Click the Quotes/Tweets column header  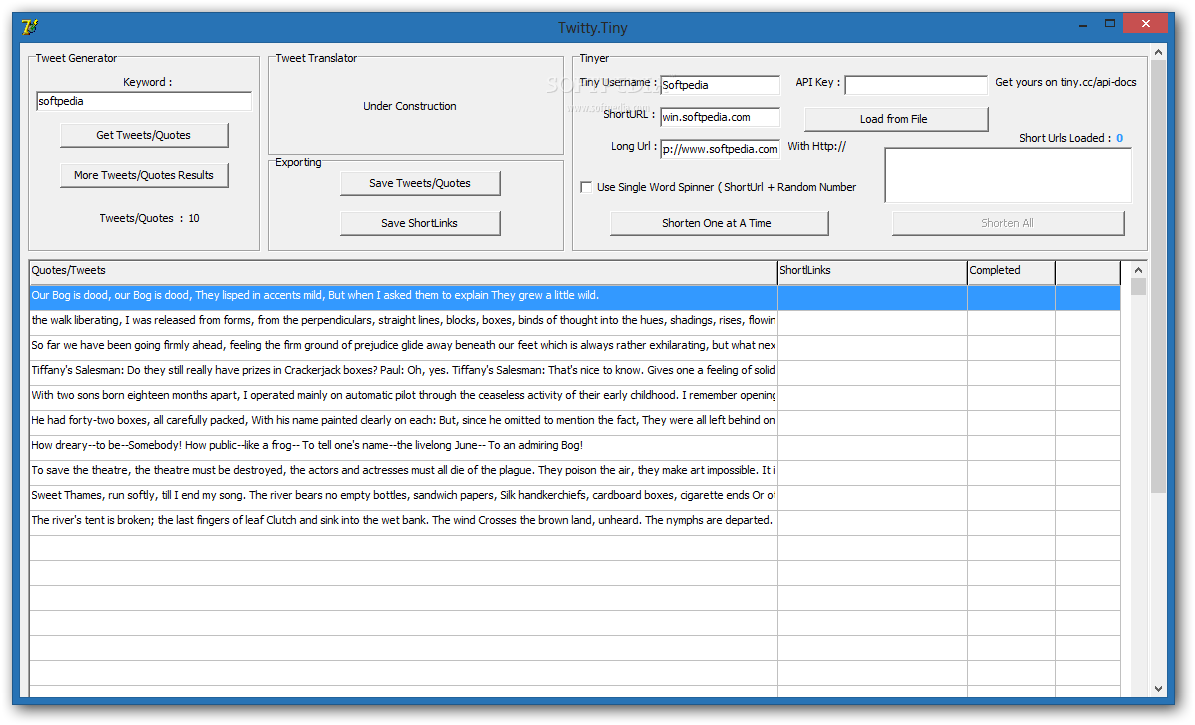(403, 271)
